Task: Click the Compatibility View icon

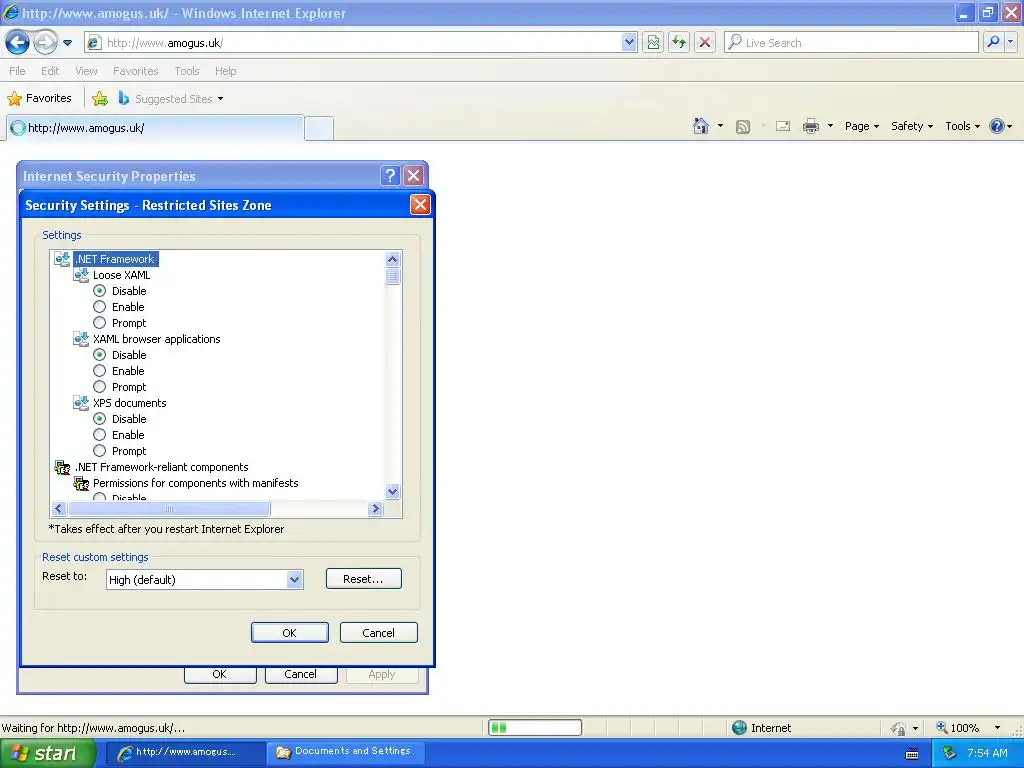Action: 653,43
